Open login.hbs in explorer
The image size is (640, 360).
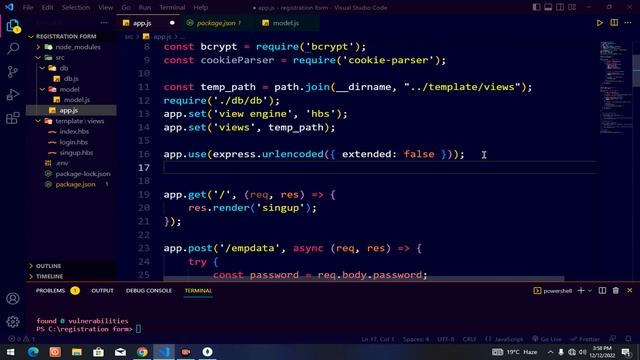coord(73,142)
